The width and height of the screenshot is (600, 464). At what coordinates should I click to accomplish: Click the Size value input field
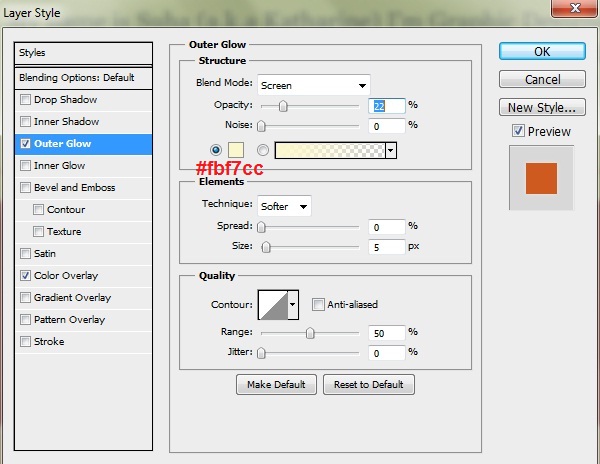tap(384, 247)
